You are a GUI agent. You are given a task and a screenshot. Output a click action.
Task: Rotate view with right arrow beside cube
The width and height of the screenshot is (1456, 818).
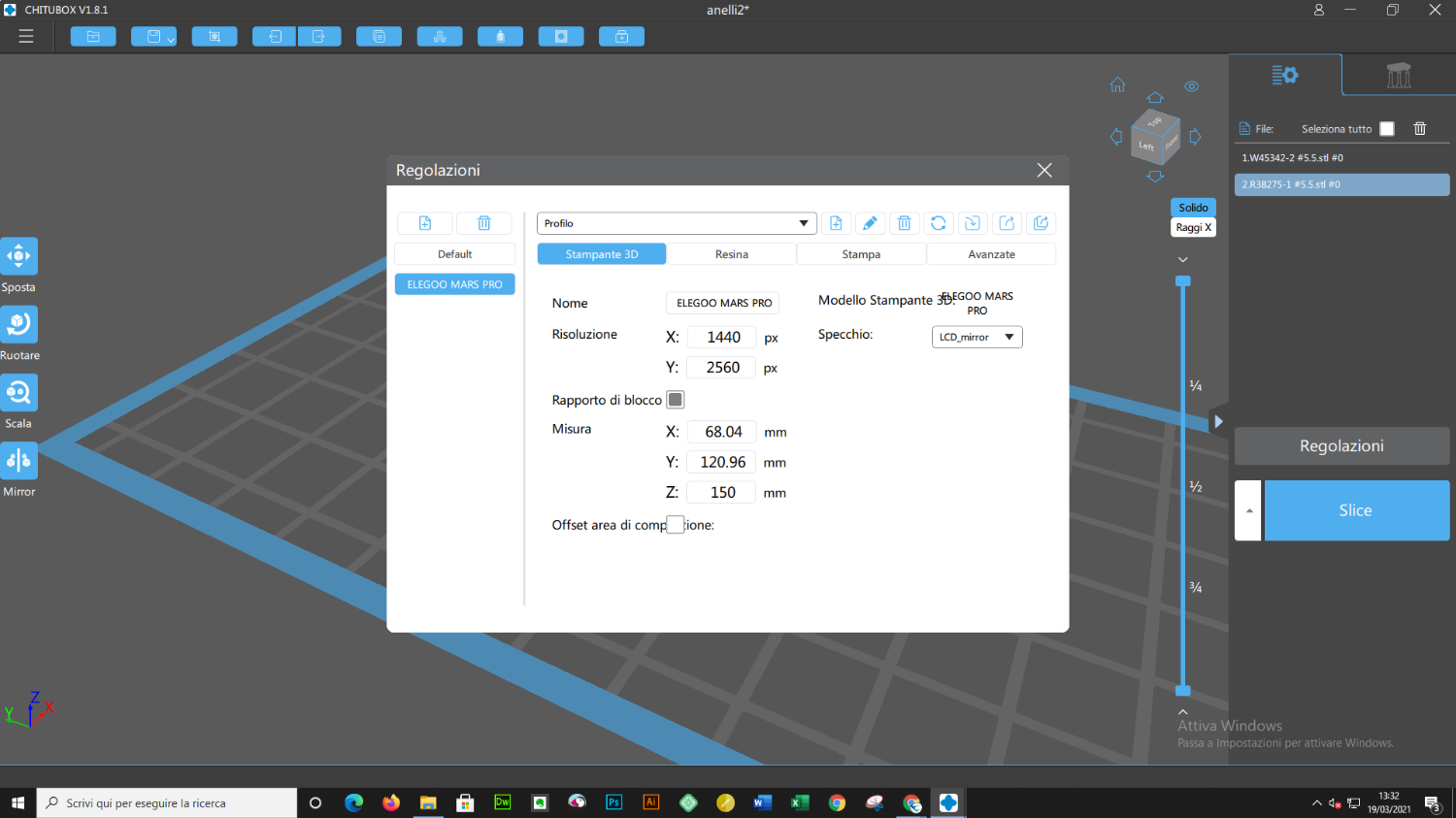(1195, 137)
